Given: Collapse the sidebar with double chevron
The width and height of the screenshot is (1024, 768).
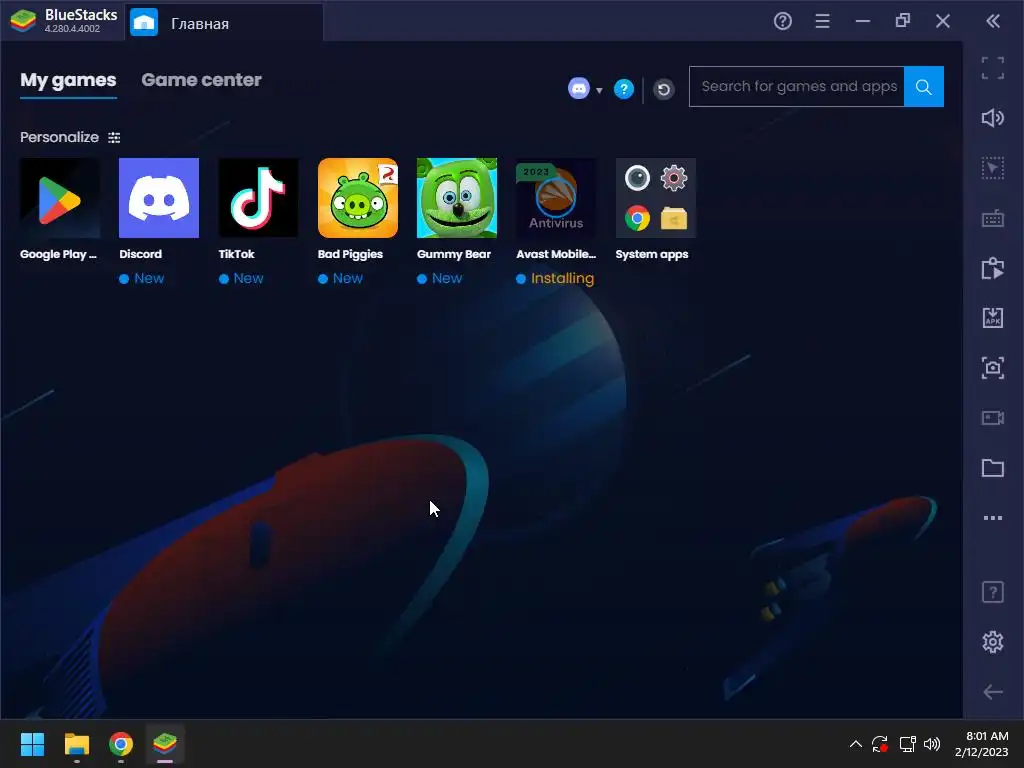Looking at the screenshot, I should (x=993, y=21).
